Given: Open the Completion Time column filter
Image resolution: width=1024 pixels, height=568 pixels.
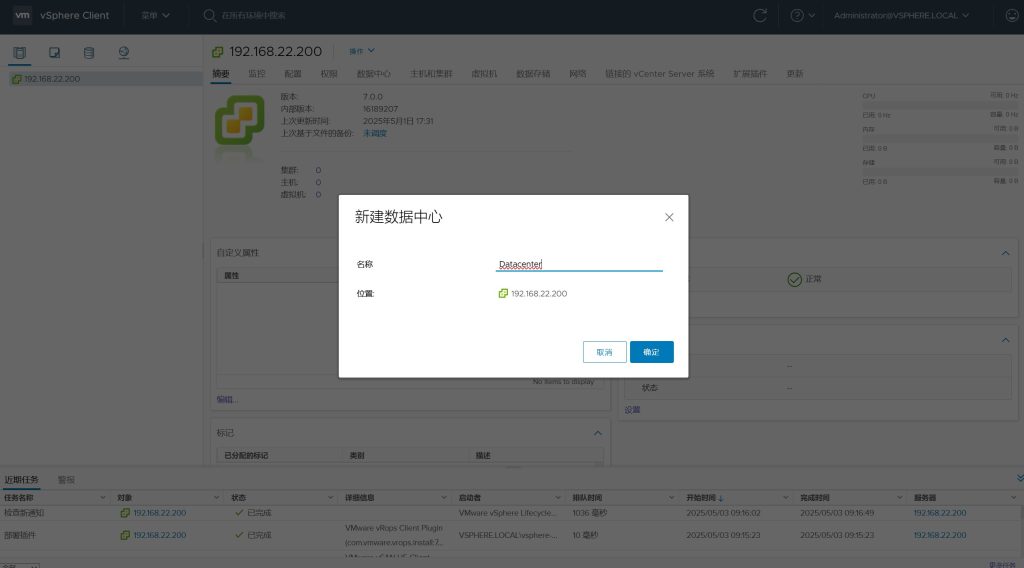Looking at the screenshot, I should (899, 497).
